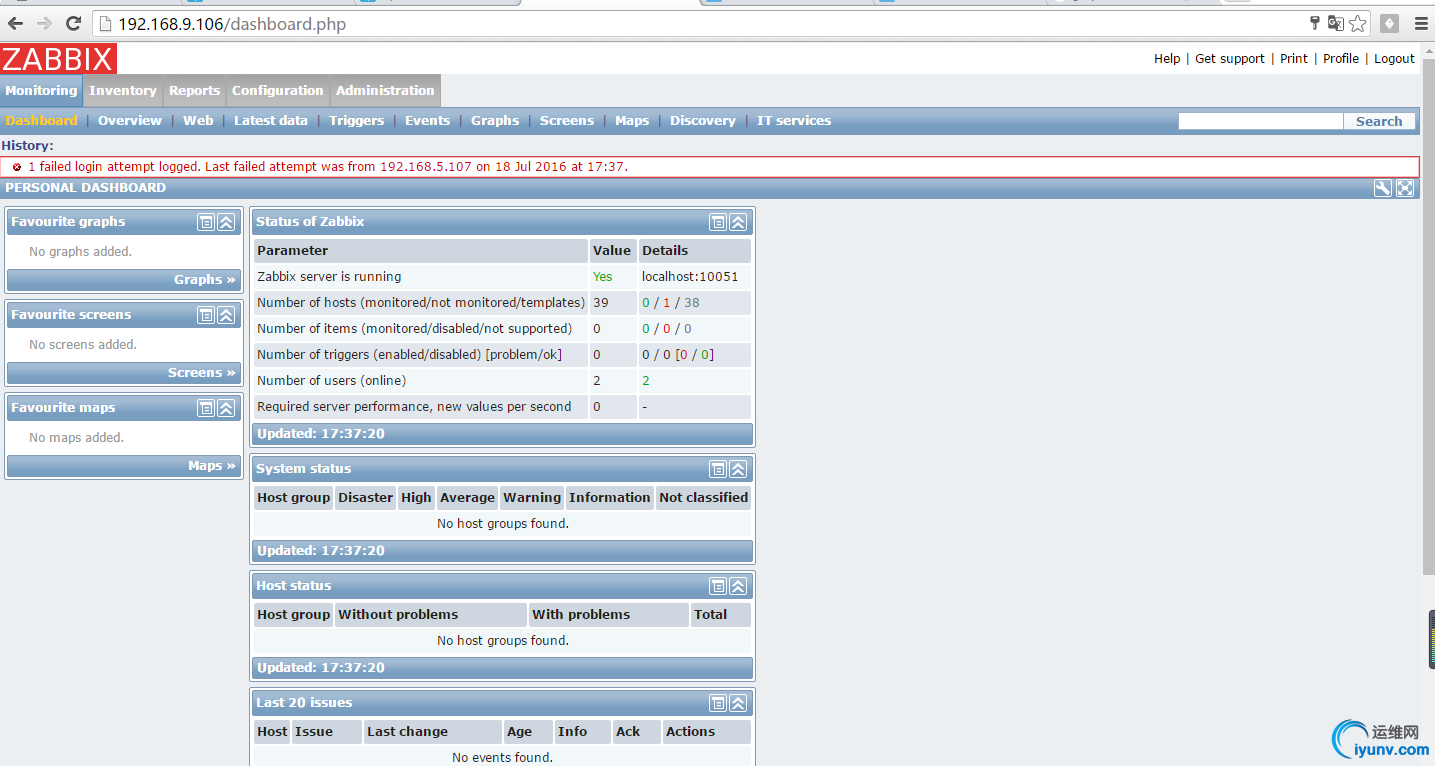Open the Maps submenu item
The width and height of the screenshot is (1435, 766).
(x=632, y=121)
